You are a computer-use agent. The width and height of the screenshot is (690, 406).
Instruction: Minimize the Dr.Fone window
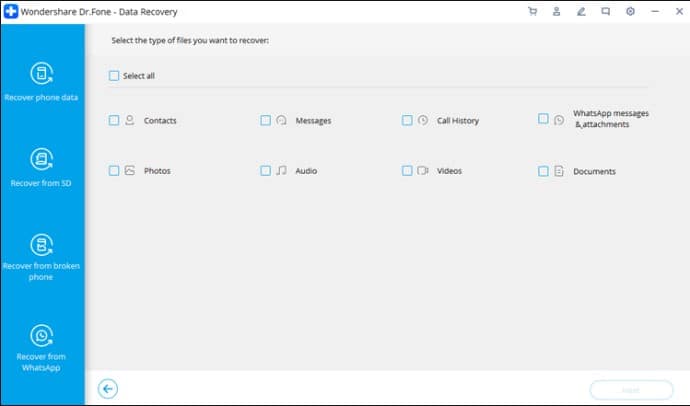[655, 11]
